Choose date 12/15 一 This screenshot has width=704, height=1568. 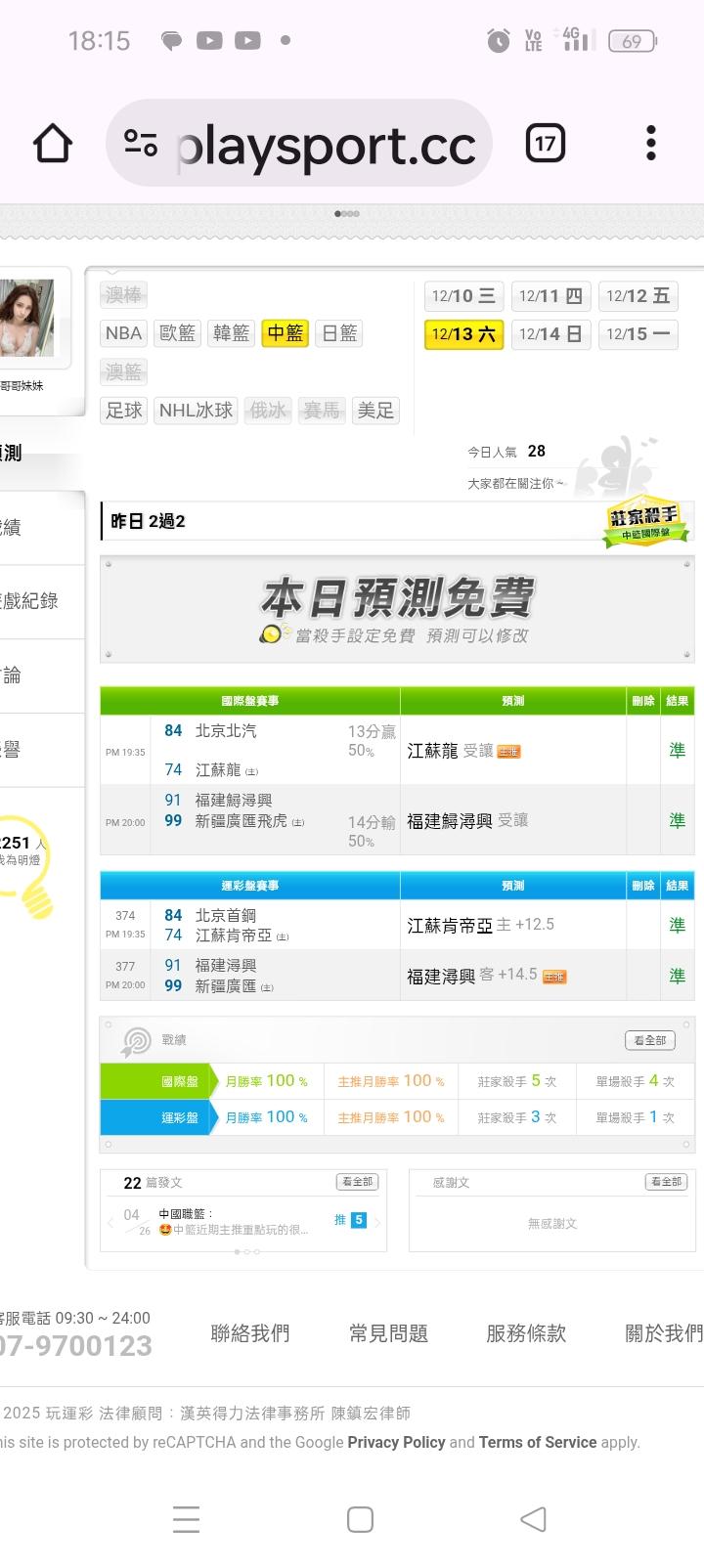point(638,334)
